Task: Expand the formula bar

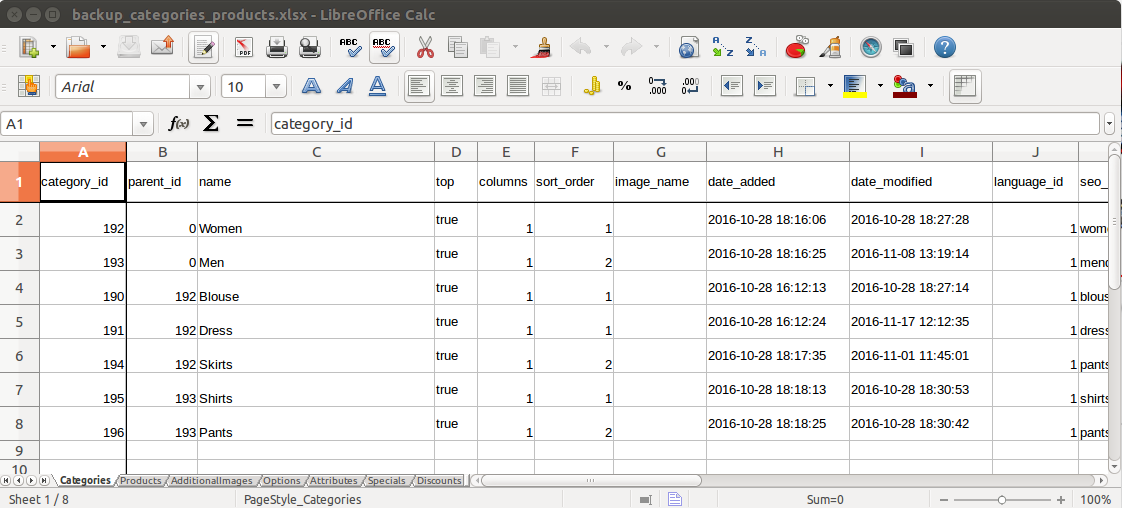Action: click(1110, 124)
